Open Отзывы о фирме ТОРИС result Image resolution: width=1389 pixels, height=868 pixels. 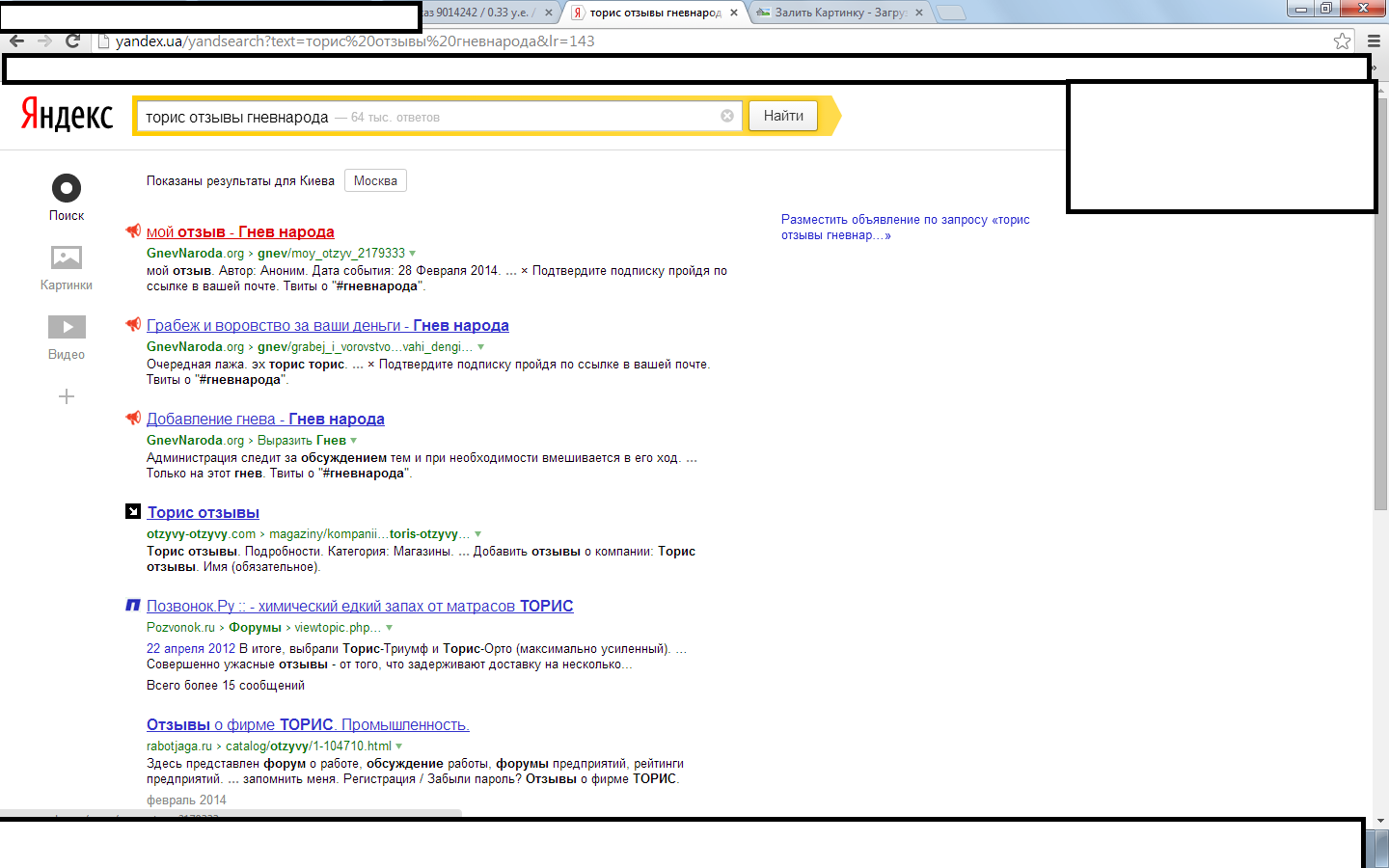click(x=308, y=724)
